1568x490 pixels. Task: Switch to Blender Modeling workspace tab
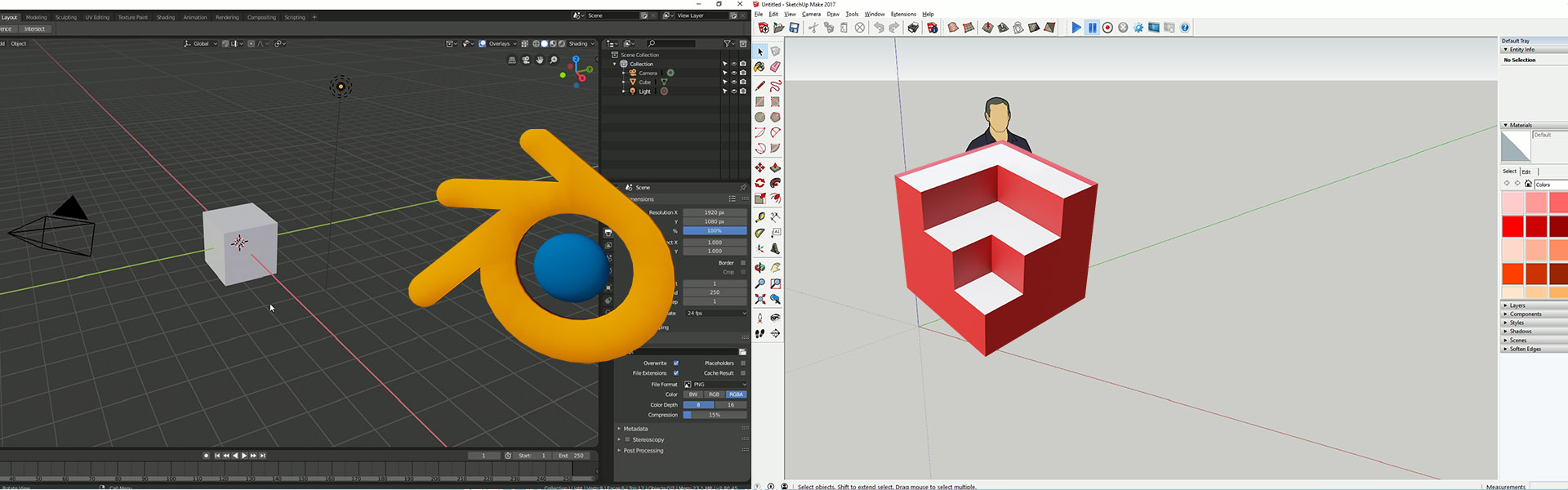pos(37,17)
